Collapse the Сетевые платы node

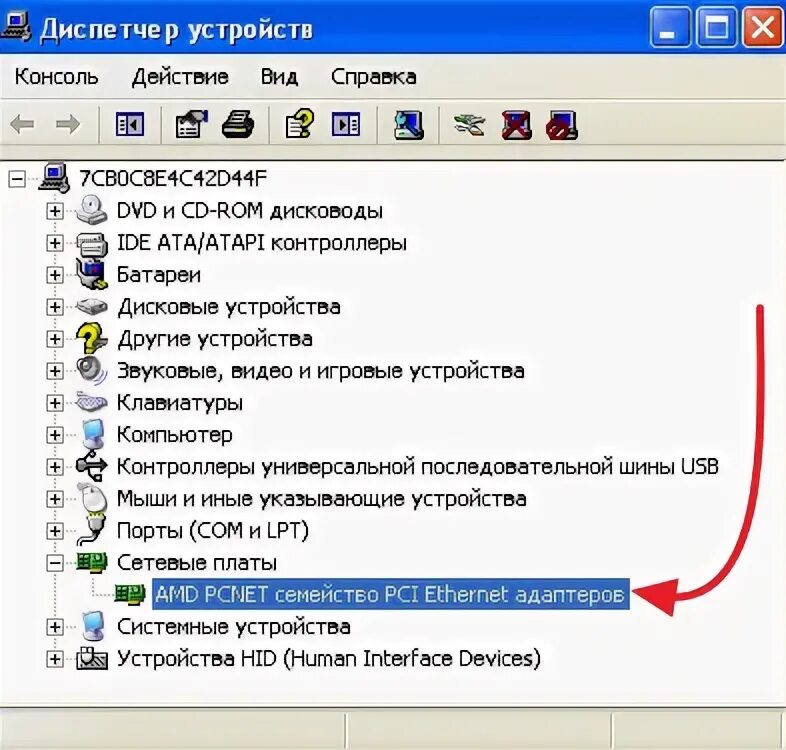(x=55, y=563)
